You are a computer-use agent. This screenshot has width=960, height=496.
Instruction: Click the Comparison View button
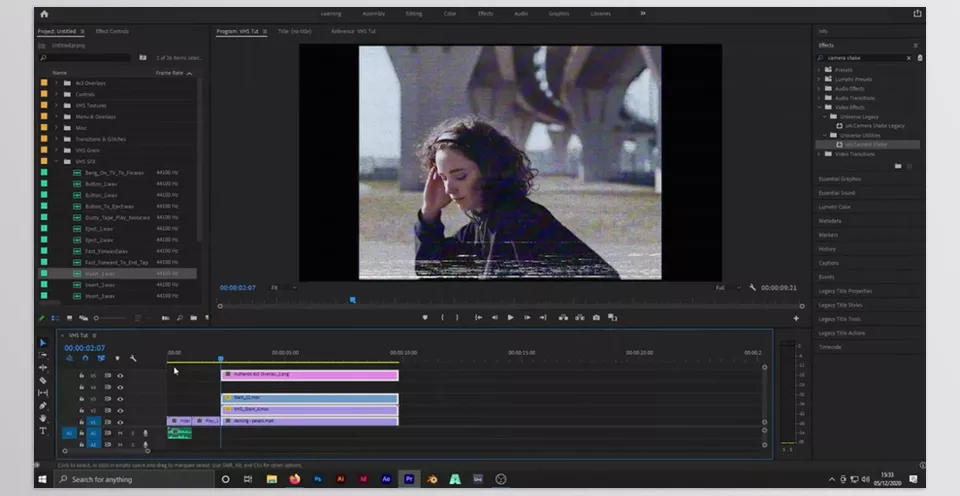612,317
